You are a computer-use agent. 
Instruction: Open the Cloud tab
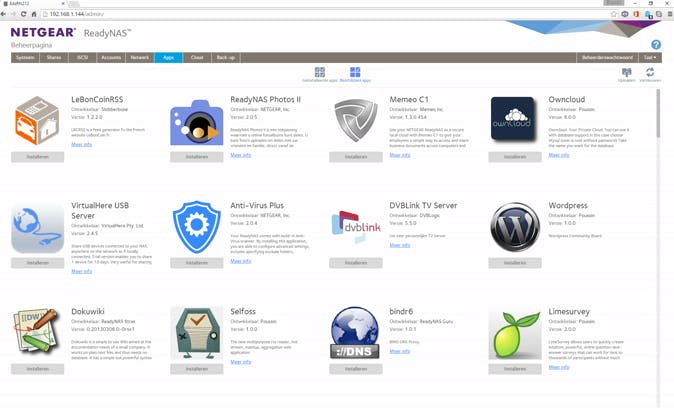click(197, 58)
